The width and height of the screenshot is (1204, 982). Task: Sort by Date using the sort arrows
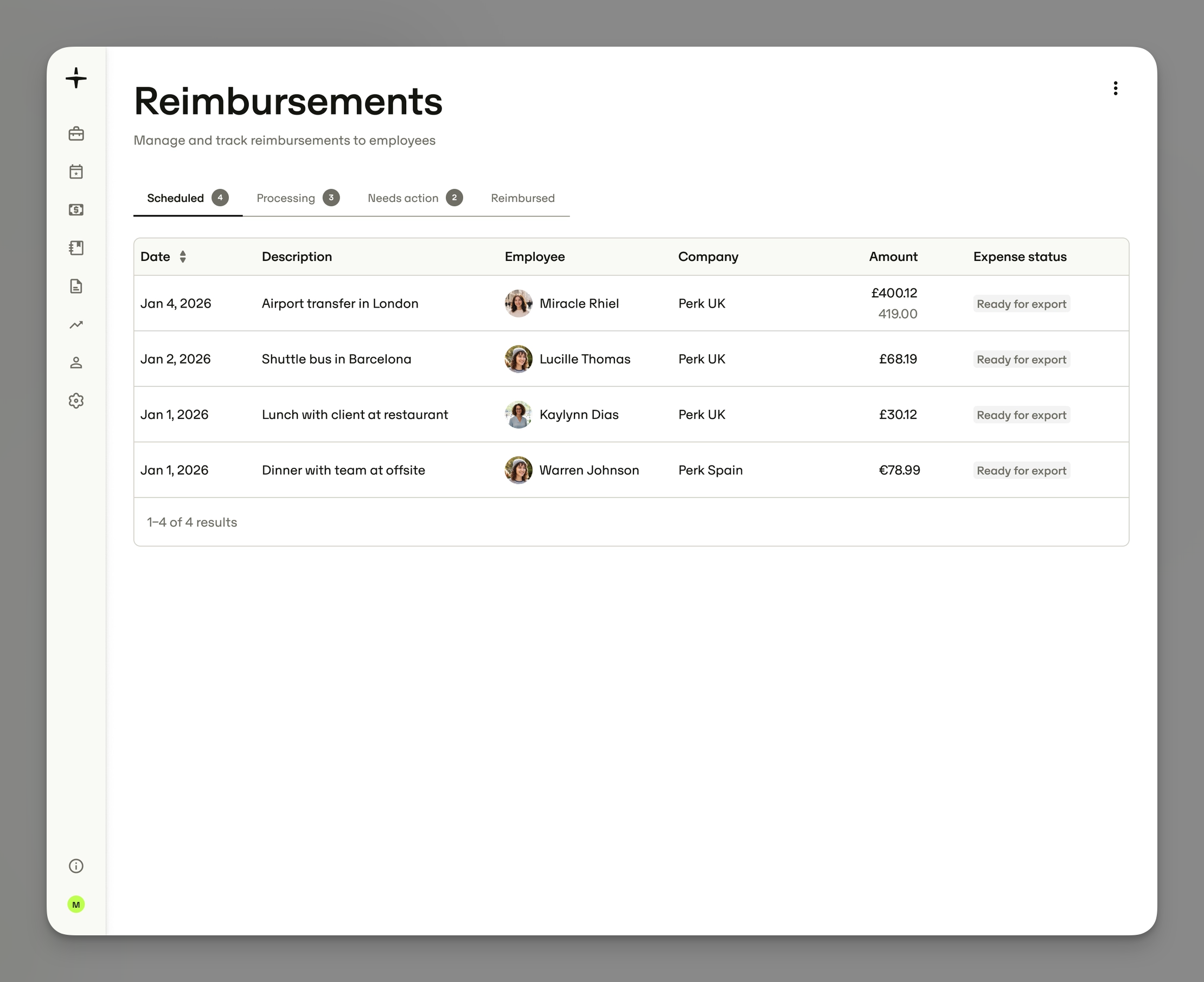point(183,257)
